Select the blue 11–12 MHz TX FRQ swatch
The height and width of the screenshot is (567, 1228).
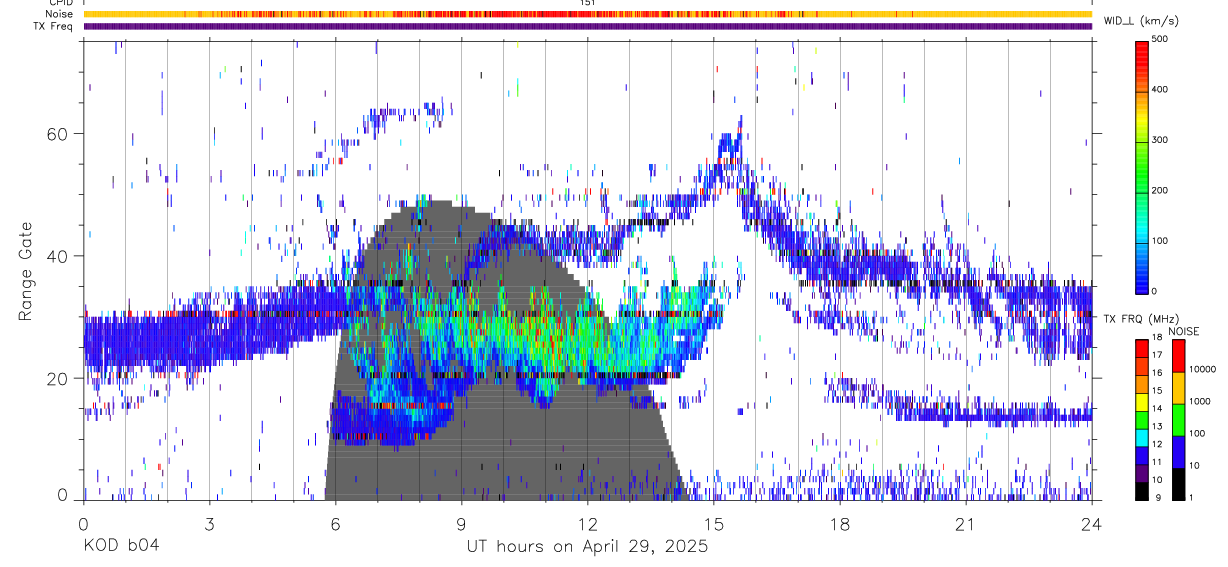pos(1141,454)
